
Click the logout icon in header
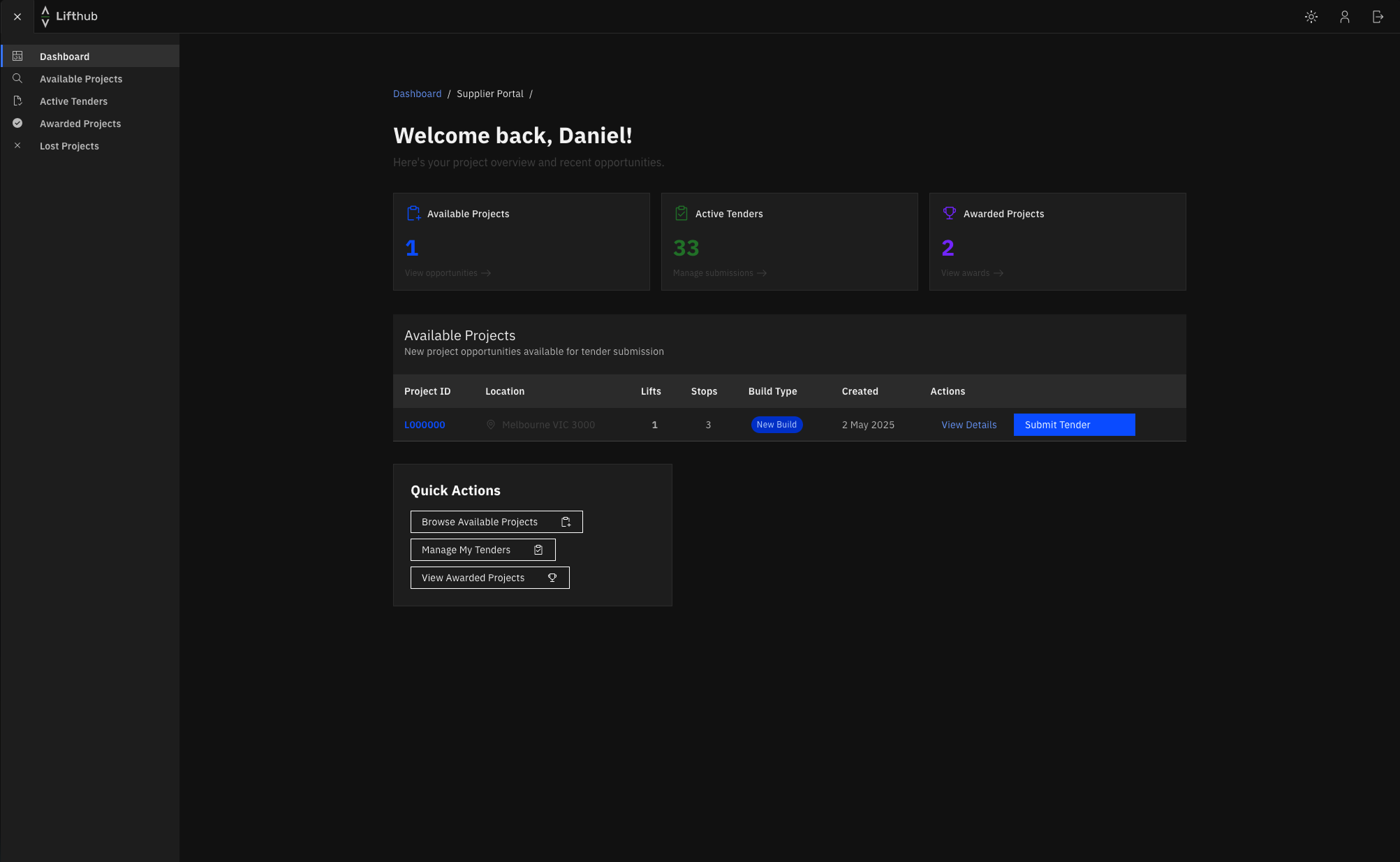[x=1378, y=17]
